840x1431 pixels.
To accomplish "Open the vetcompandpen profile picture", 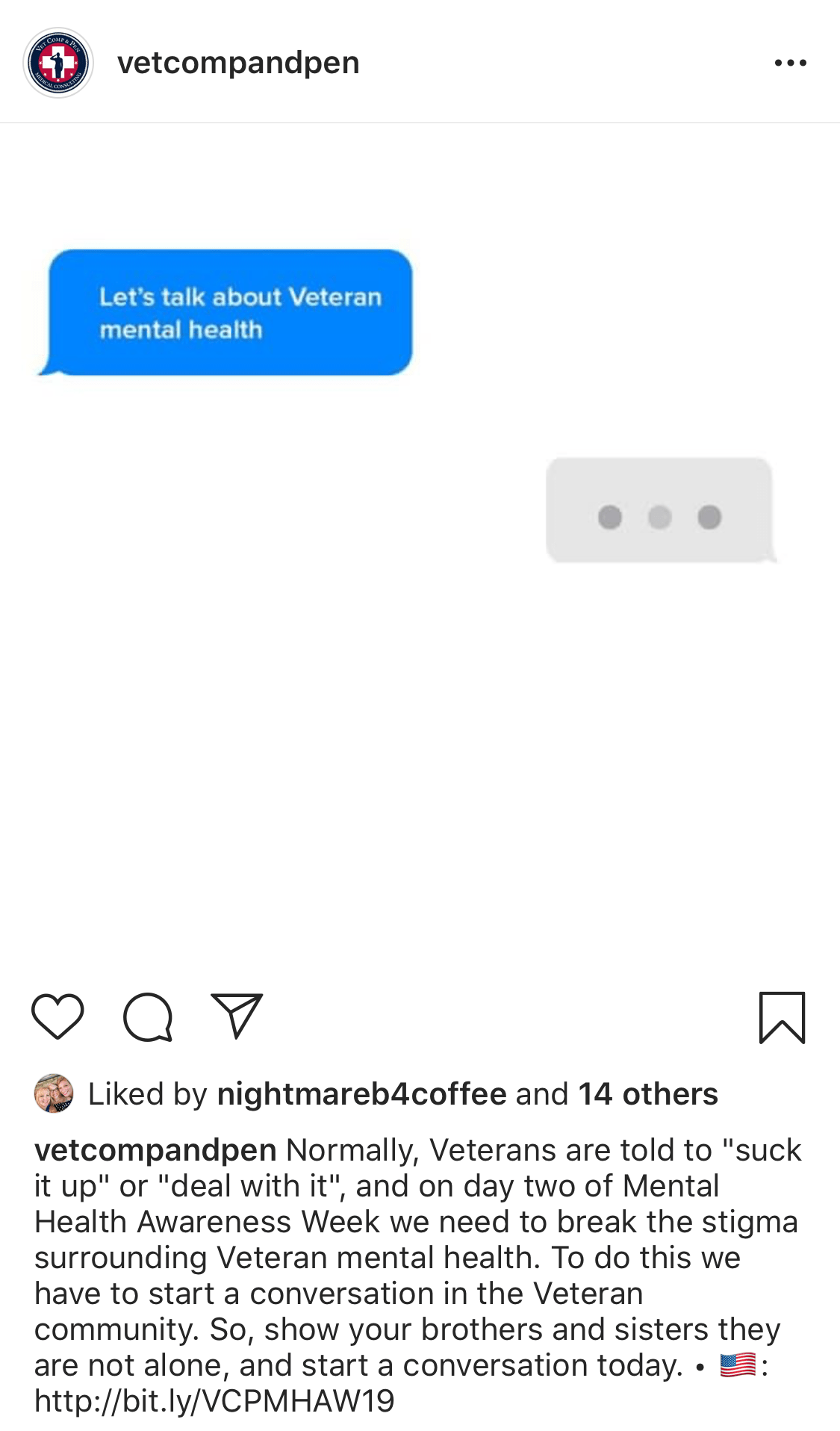I will click(58, 63).
